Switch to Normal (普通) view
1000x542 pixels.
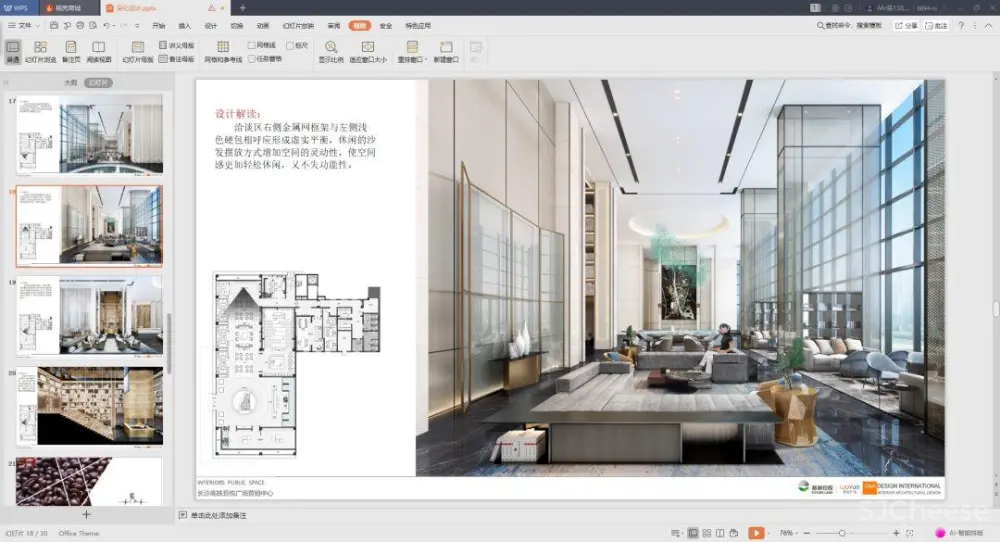pyautogui.click(x=12, y=51)
